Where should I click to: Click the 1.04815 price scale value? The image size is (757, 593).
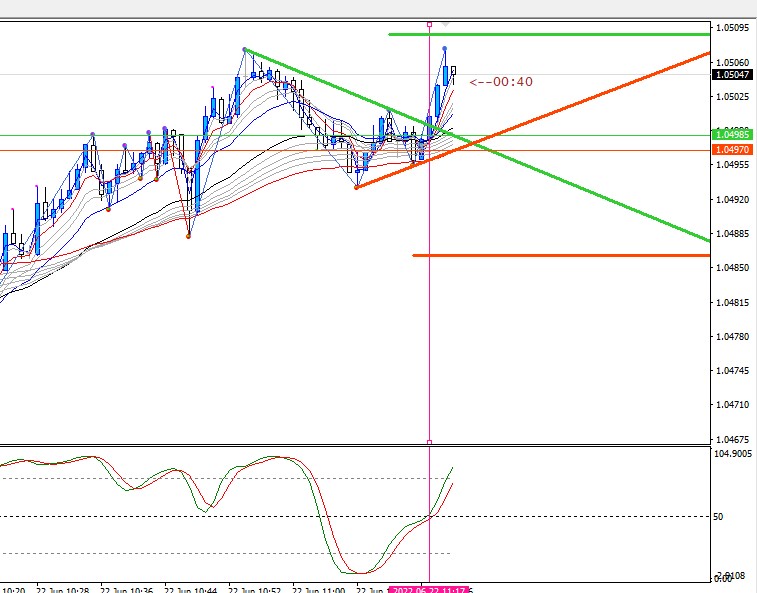733,302
